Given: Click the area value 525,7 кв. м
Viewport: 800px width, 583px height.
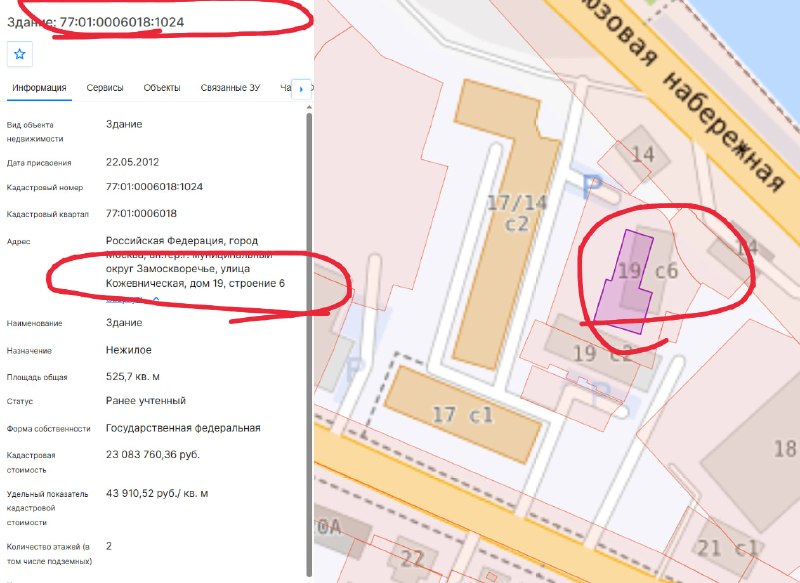Looking at the screenshot, I should tap(133, 376).
